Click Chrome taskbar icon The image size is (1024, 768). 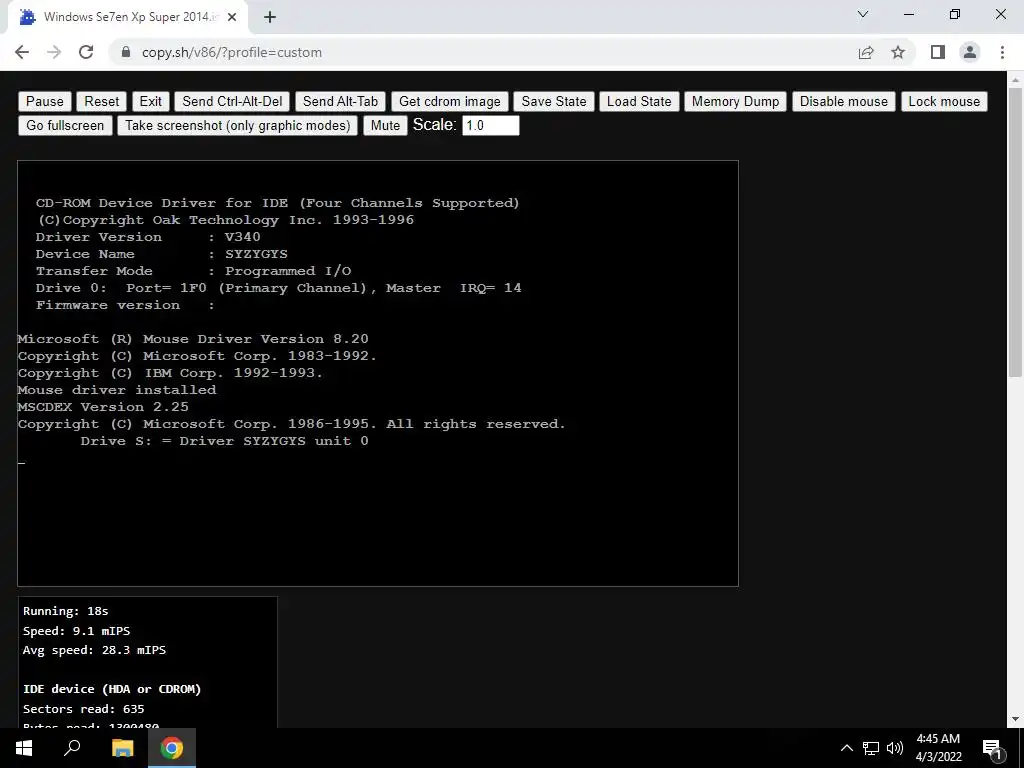[x=172, y=748]
